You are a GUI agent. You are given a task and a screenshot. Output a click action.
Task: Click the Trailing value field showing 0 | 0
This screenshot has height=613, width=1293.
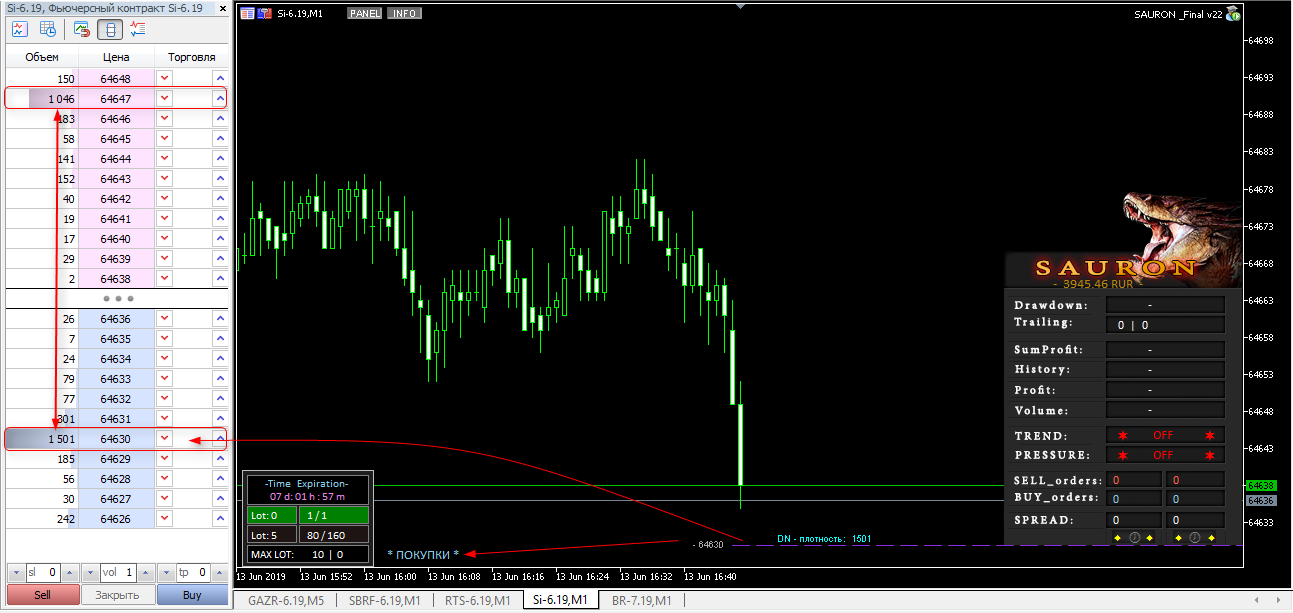tap(1164, 324)
